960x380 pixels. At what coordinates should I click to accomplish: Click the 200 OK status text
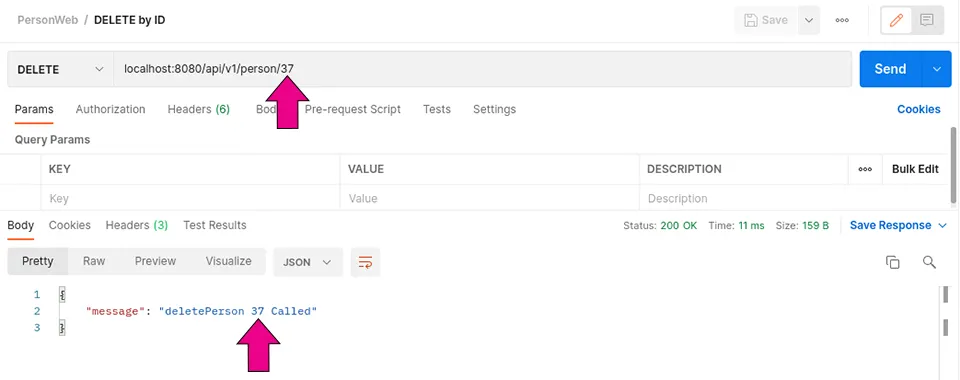pyautogui.click(x=678, y=226)
